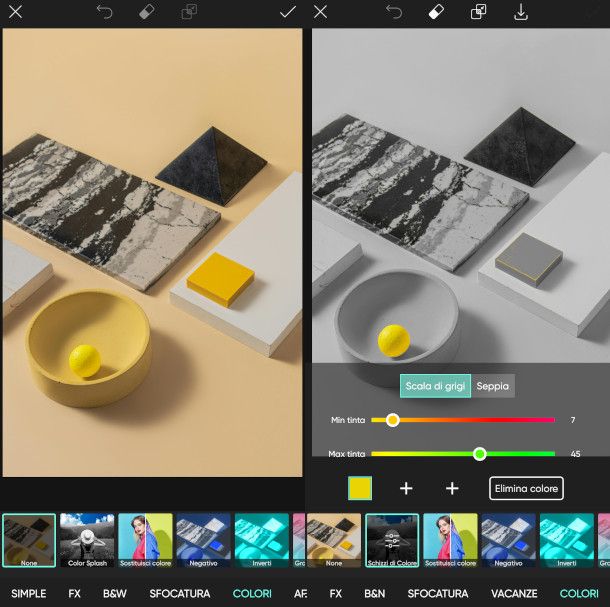Image resolution: width=610 pixels, height=607 pixels.
Task: Add a third color with second plus
Action: pyautogui.click(x=452, y=488)
